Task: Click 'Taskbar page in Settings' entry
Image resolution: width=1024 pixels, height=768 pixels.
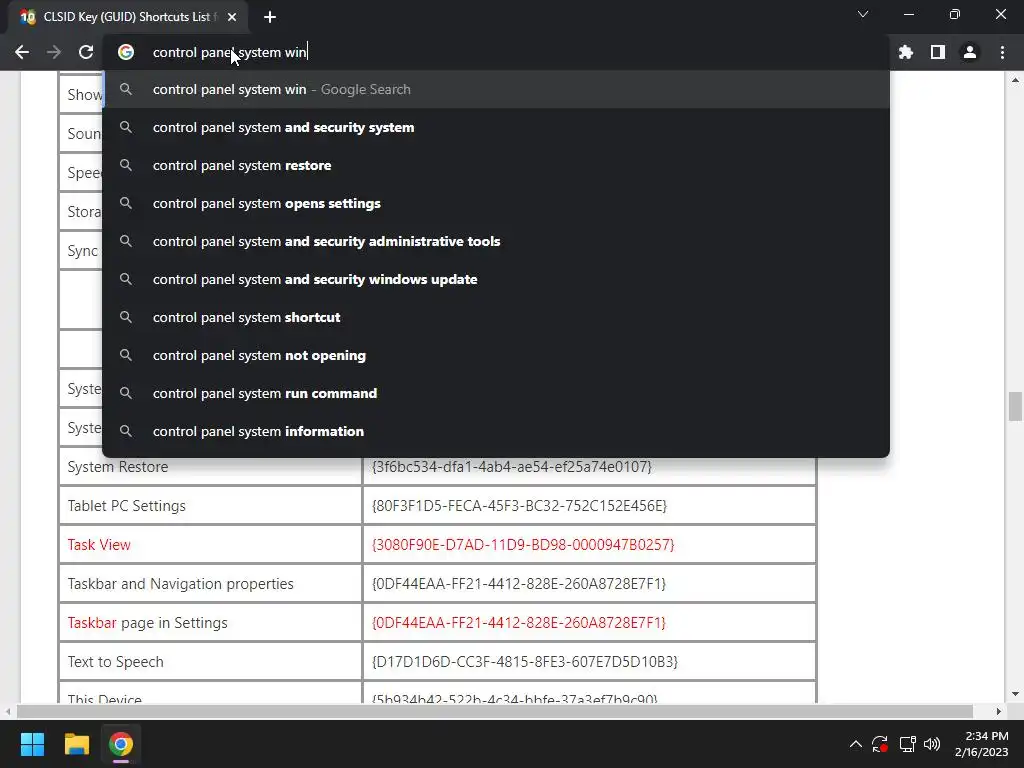Action: [148, 623]
